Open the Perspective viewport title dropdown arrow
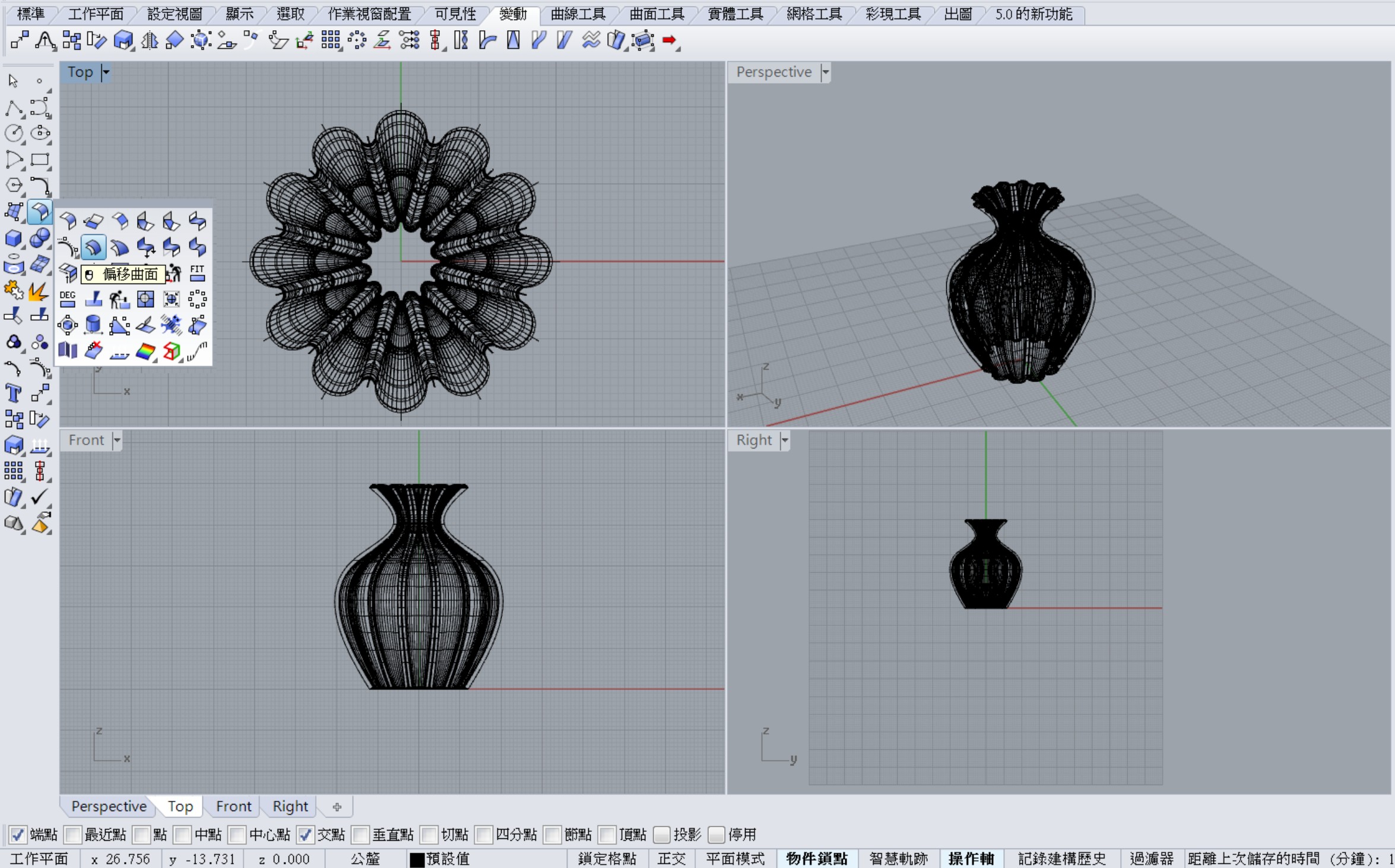Image resolution: width=1395 pixels, height=868 pixels. point(825,72)
